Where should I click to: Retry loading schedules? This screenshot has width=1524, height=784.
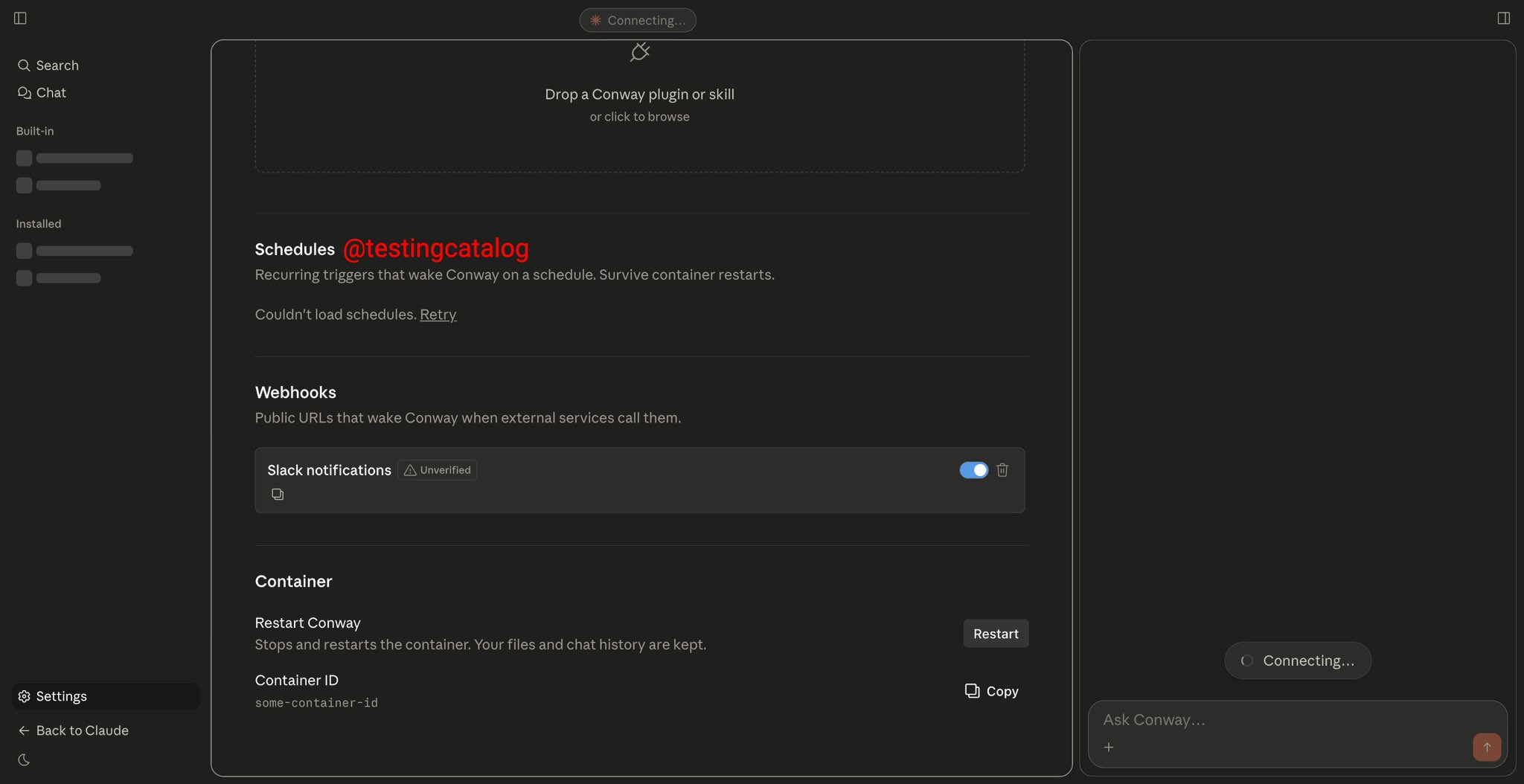click(438, 315)
